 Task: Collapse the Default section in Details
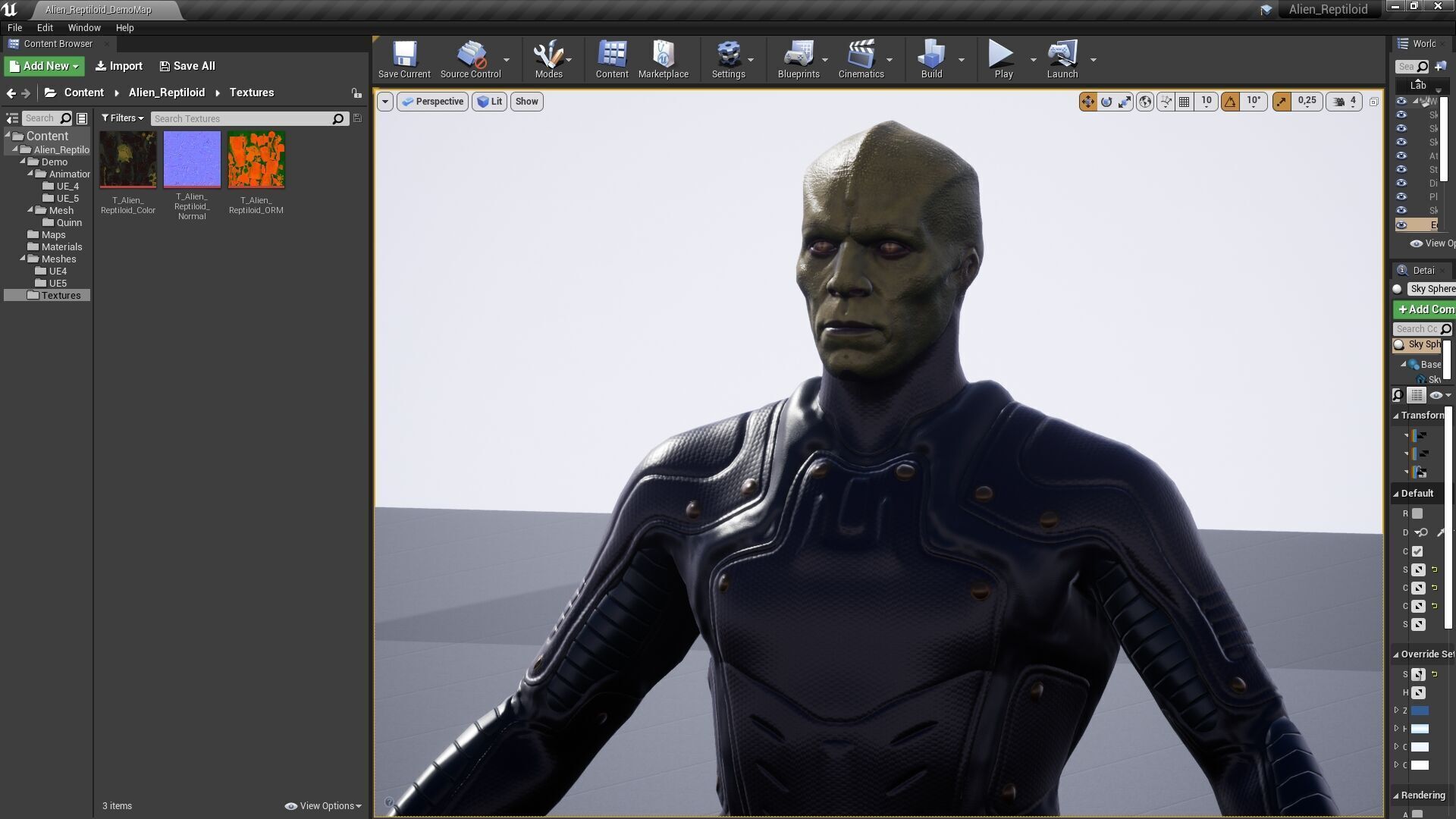[x=1395, y=494]
